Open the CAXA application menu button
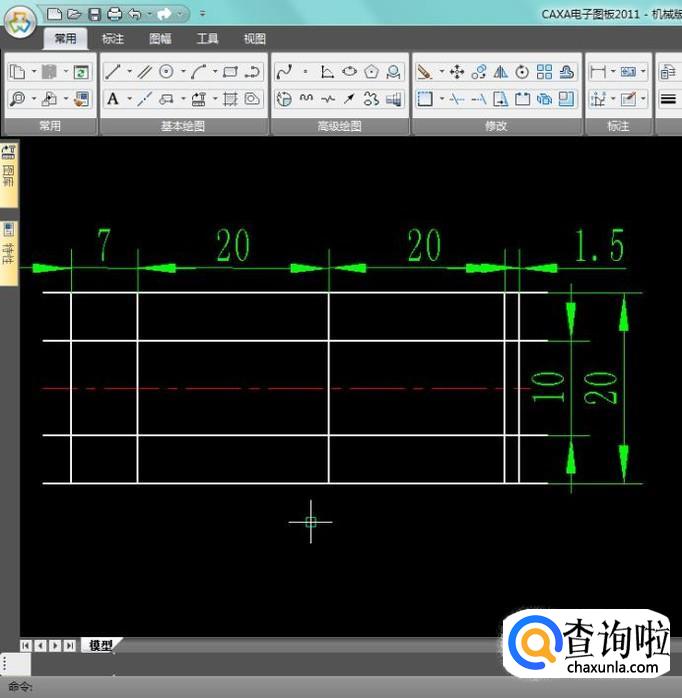 click(x=20, y=22)
